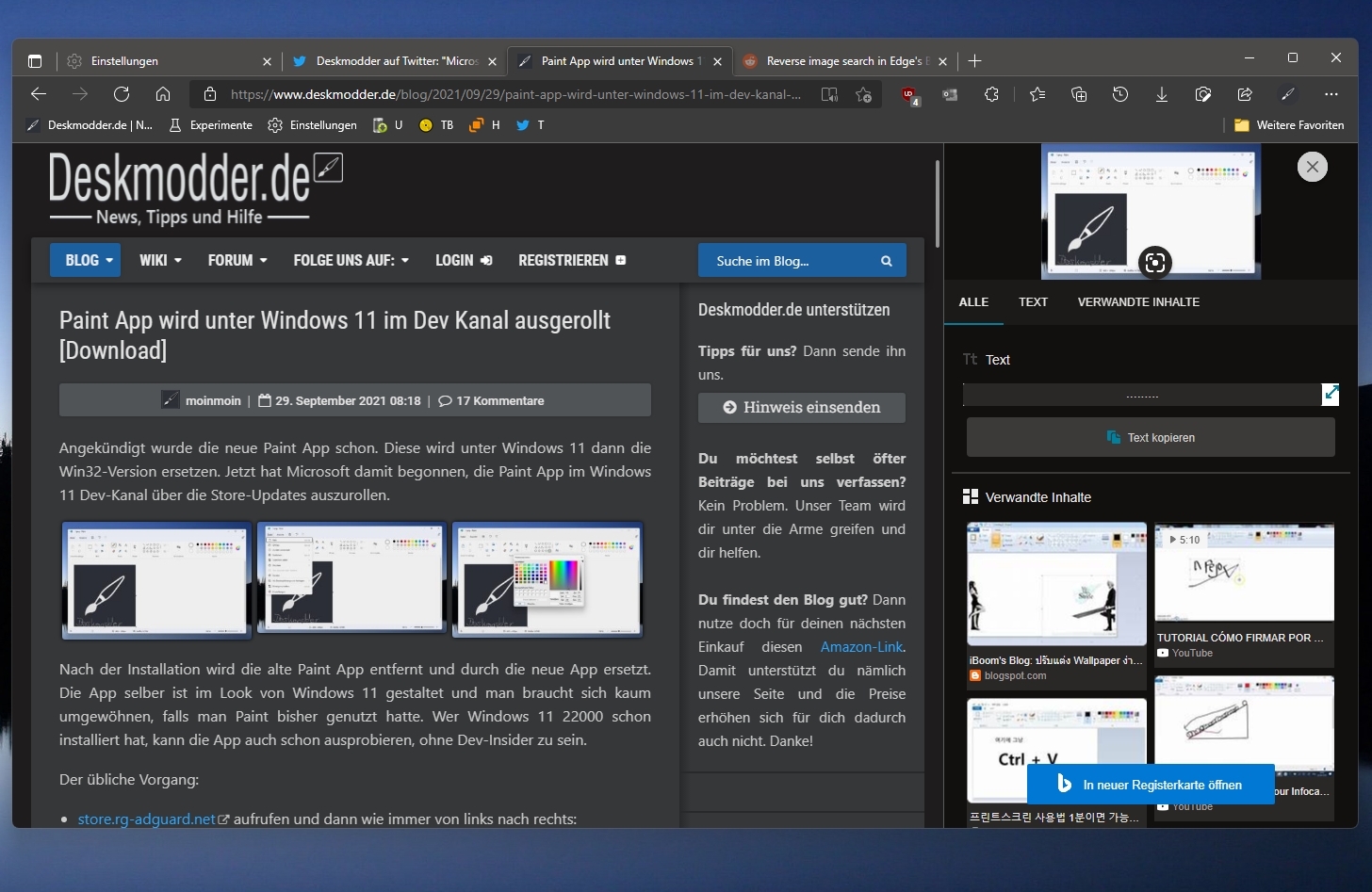Open the browser home page

pos(163,94)
